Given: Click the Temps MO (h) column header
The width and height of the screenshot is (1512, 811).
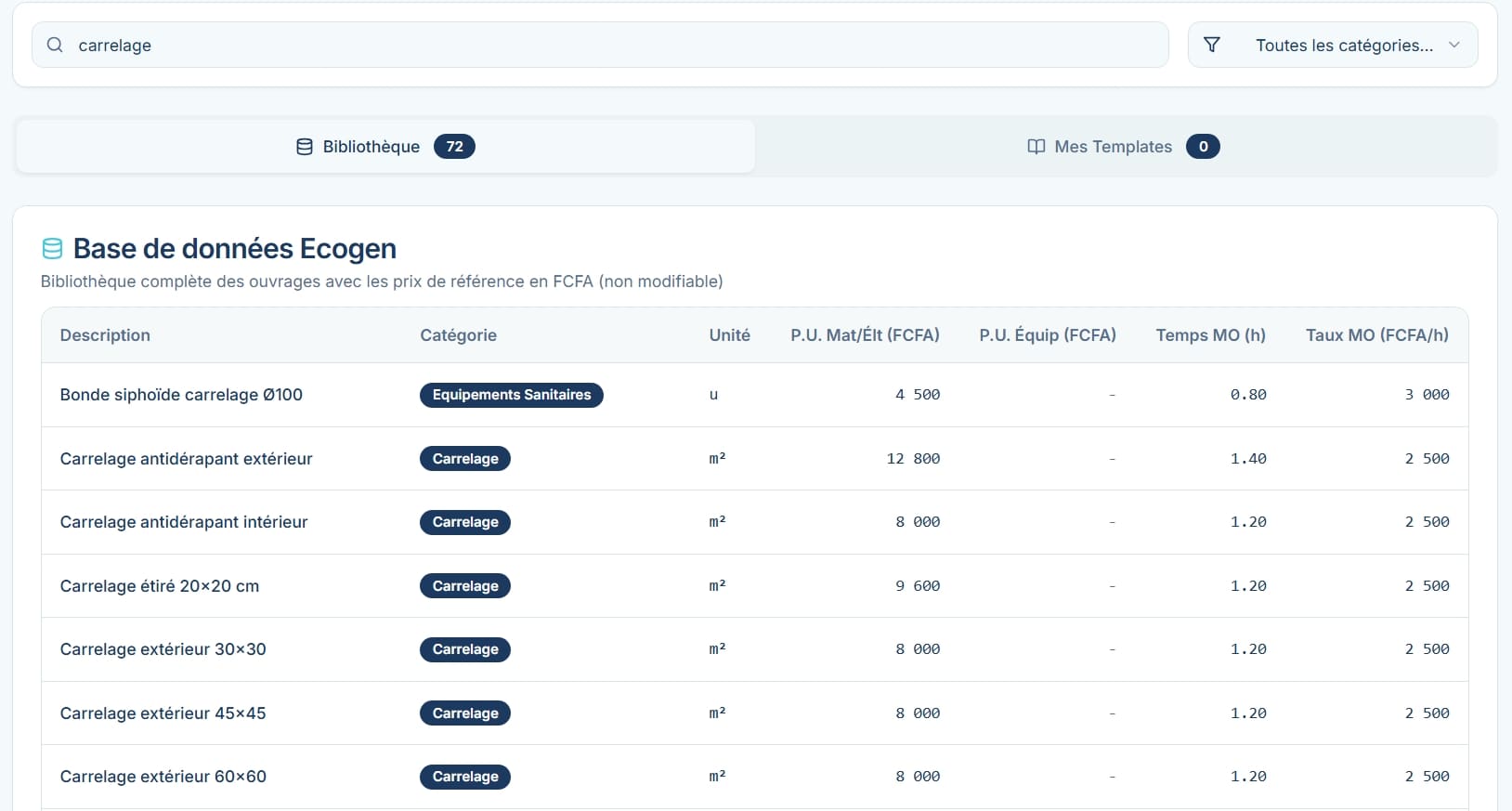Looking at the screenshot, I should point(1210,335).
